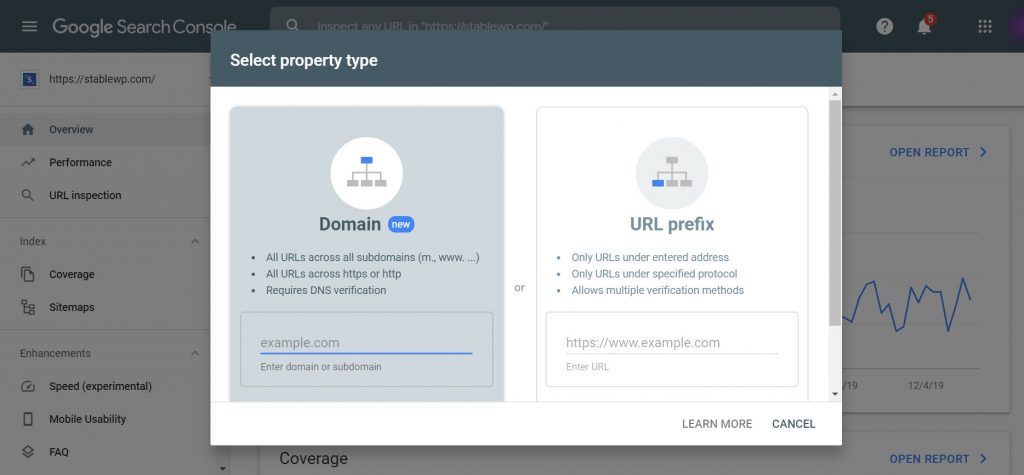1024x475 pixels.
Task: Open Performance in sidebar
Action: [80, 162]
